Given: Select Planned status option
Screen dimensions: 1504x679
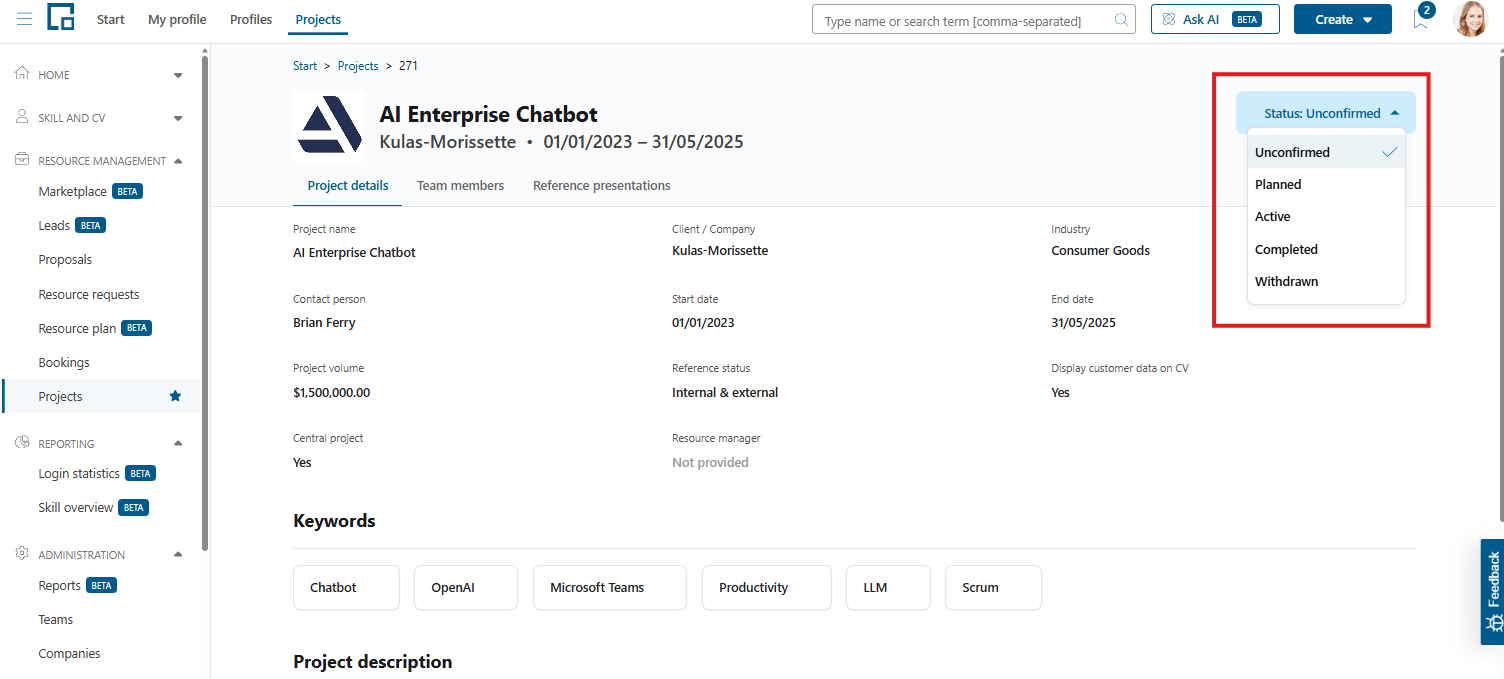Looking at the screenshot, I should (x=1326, y=184).
